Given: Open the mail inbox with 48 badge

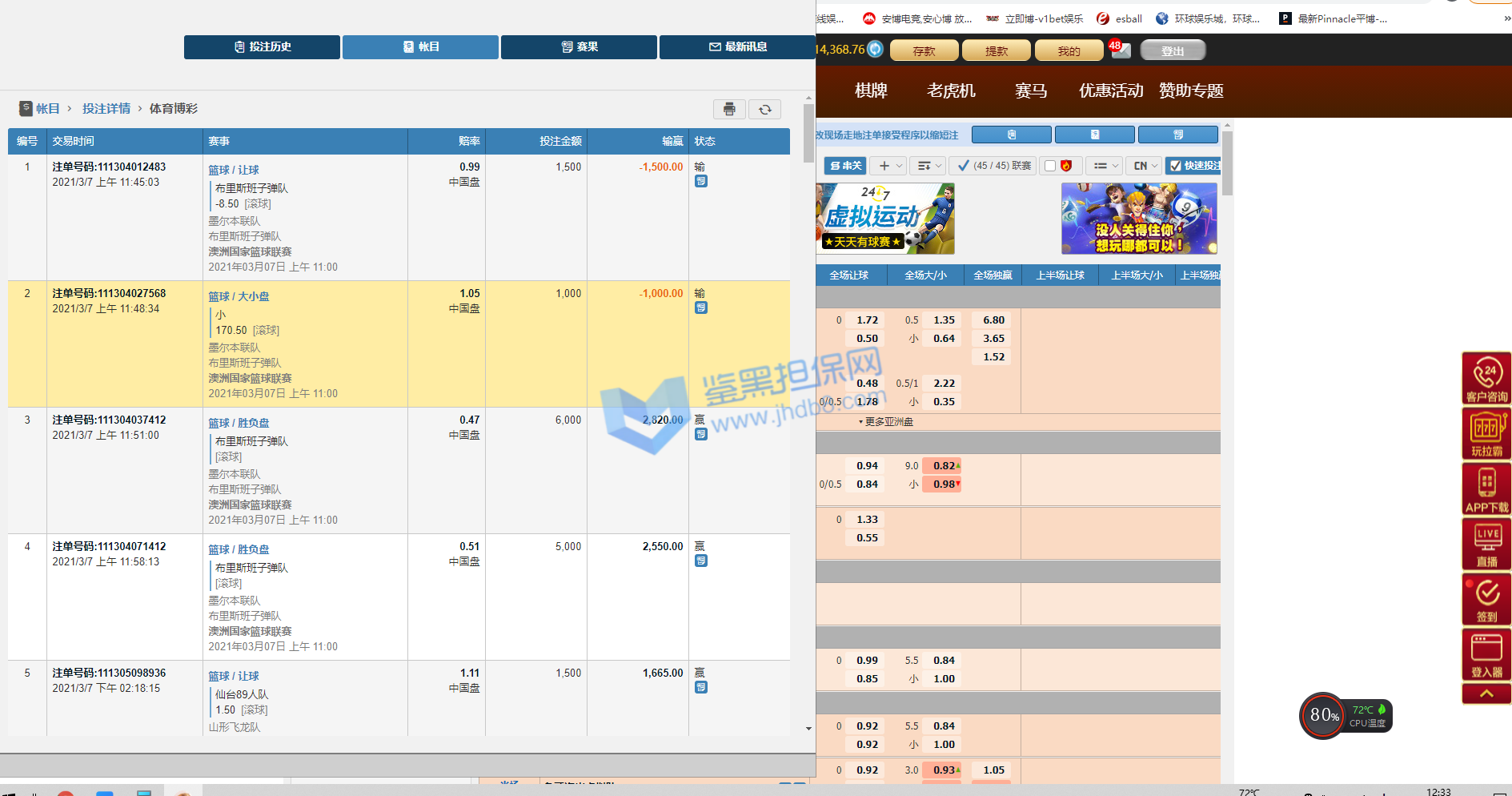Looking at the screenshot, I should pos(1121,50).
